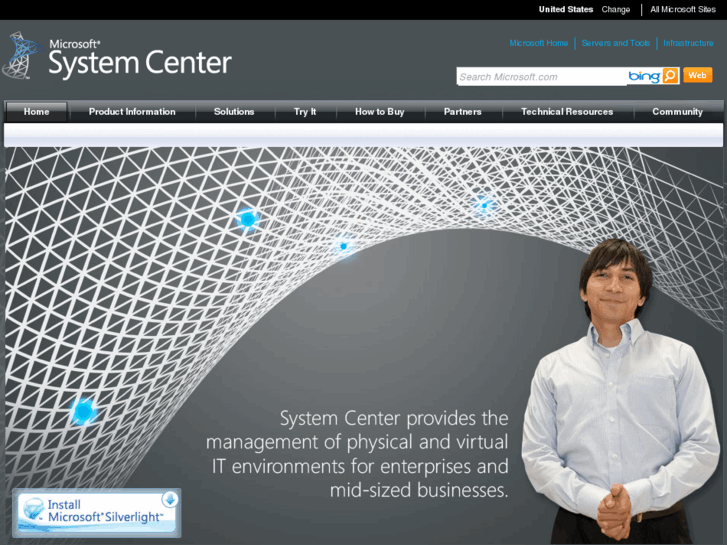Open the Try It menu

(305, 112)
